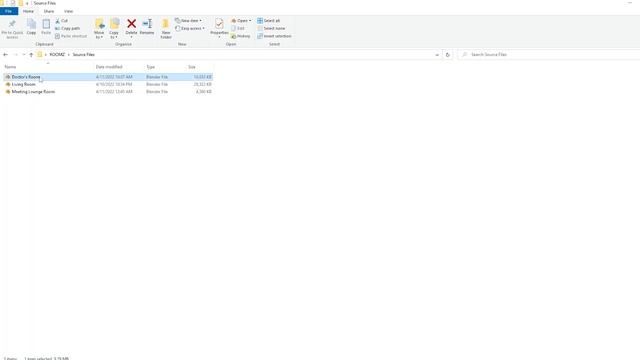Create a New folder
This screenshot has height=360, width=640.
[166, 28]
